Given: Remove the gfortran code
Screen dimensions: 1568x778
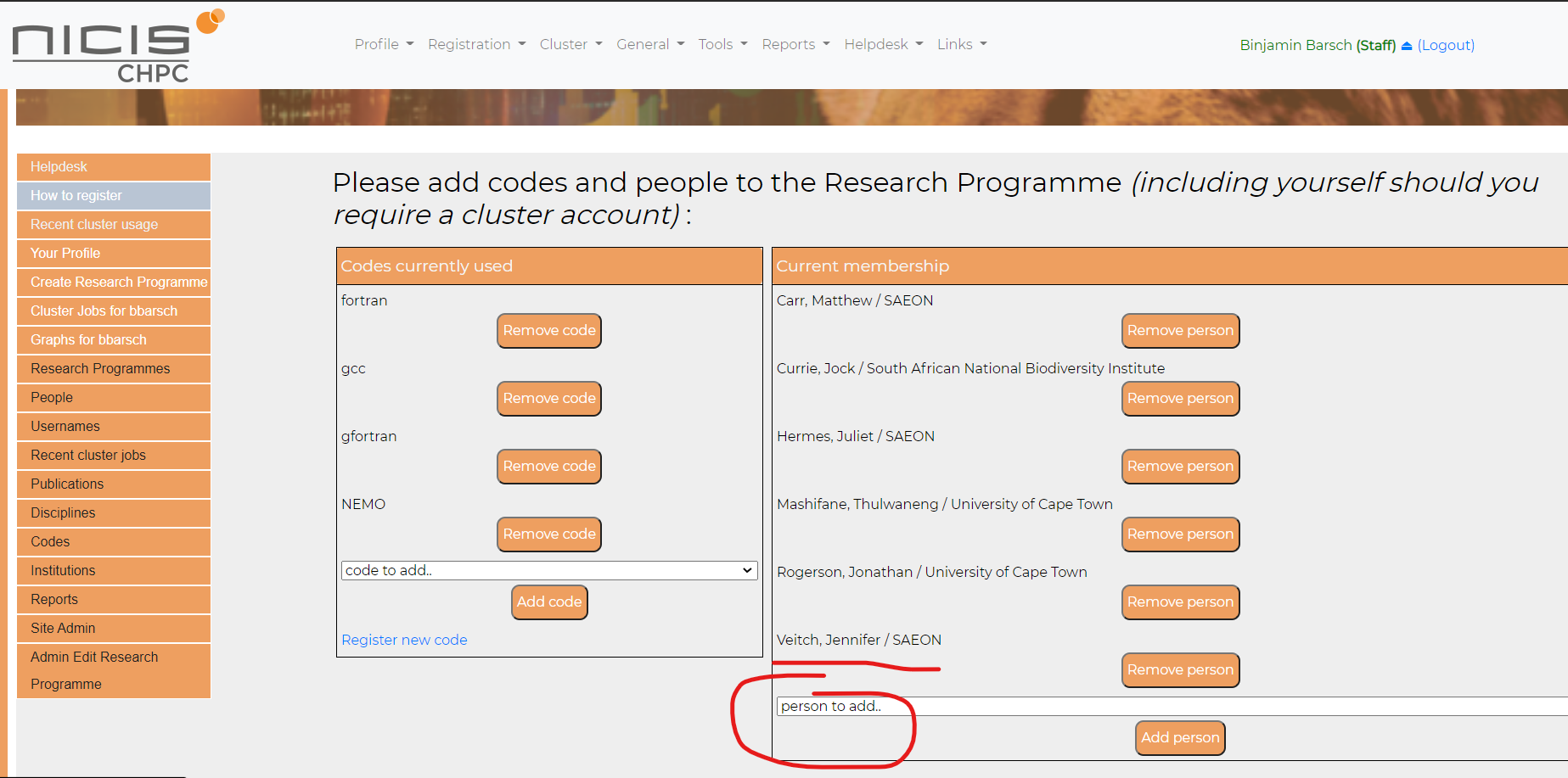Looking at the screenshot, I should (x=549, y=467).
